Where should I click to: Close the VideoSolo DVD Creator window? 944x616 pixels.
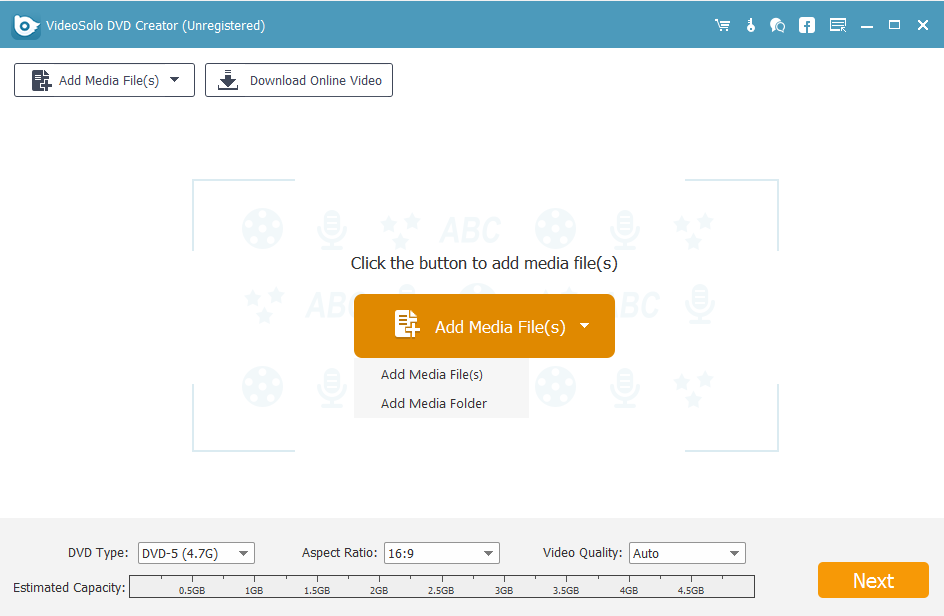pyautogui.click(x=923, y=25)
